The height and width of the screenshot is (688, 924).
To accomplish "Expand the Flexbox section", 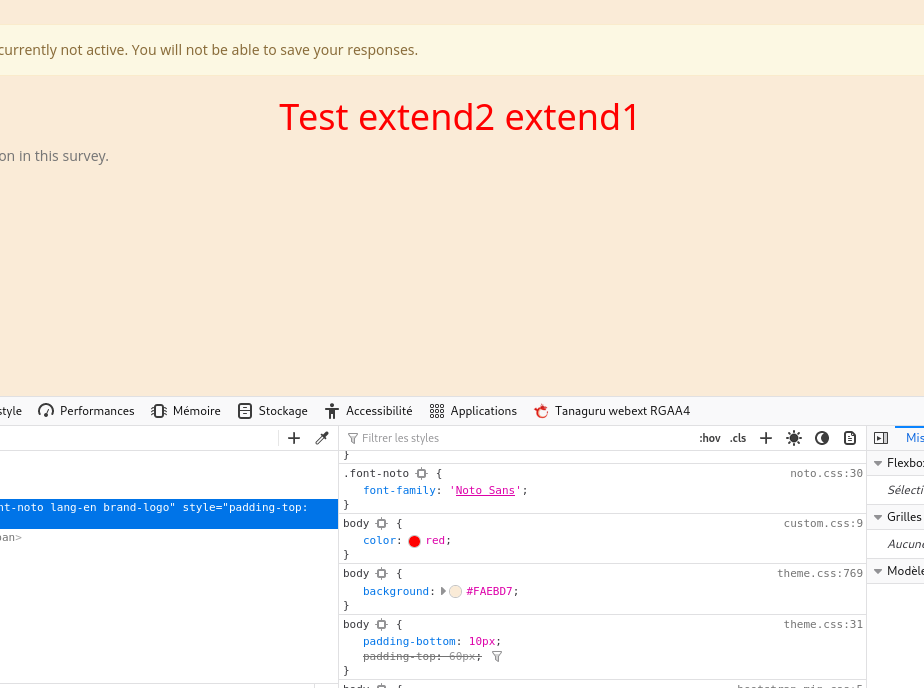I will coord(878,463).
